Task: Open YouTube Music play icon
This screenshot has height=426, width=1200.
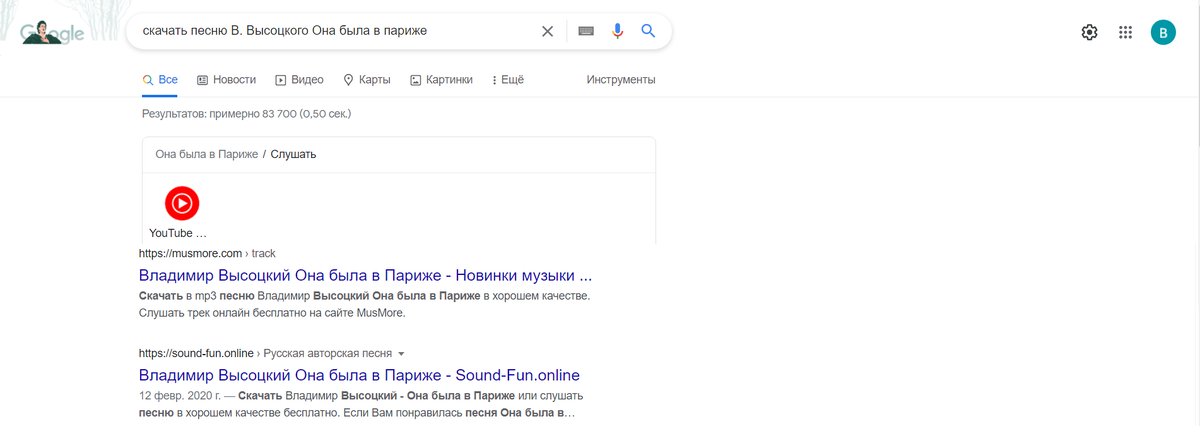Action: tap(182, 203)
